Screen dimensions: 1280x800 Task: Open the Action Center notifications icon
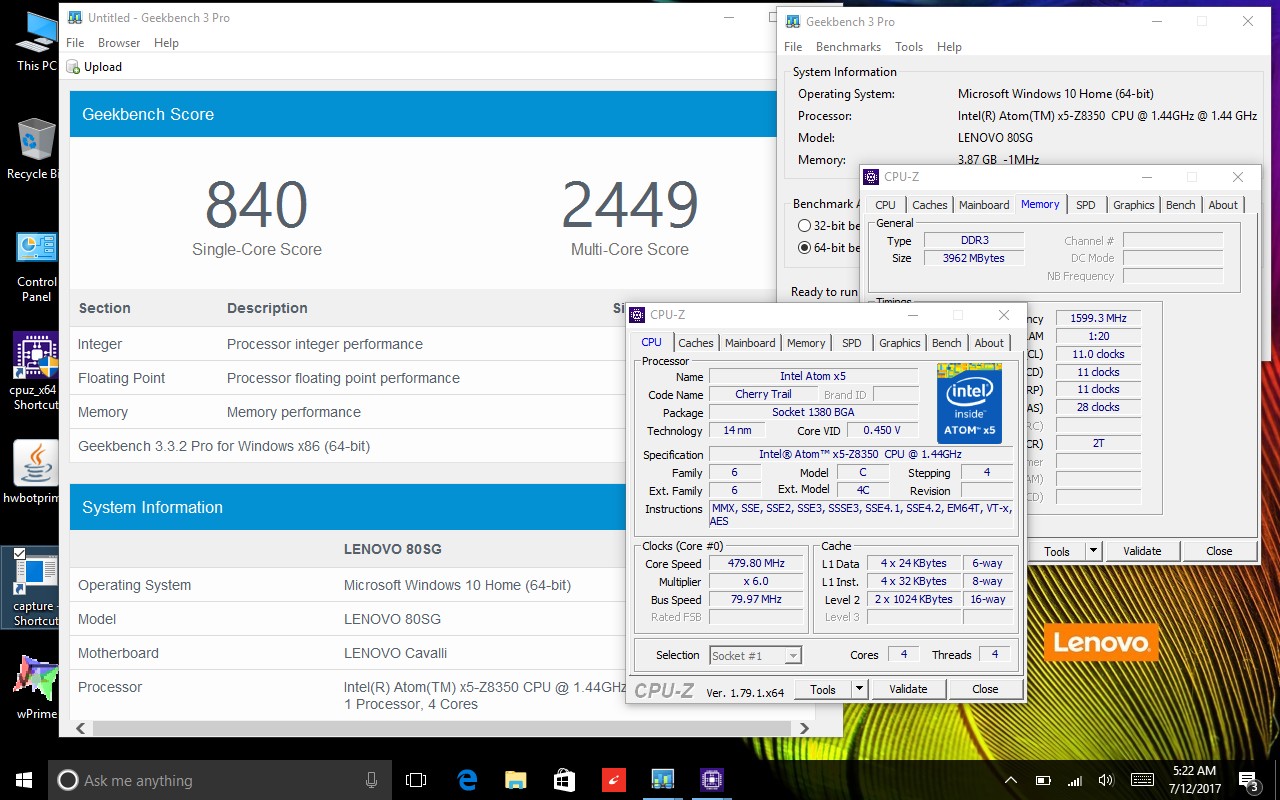[1248, 780]
